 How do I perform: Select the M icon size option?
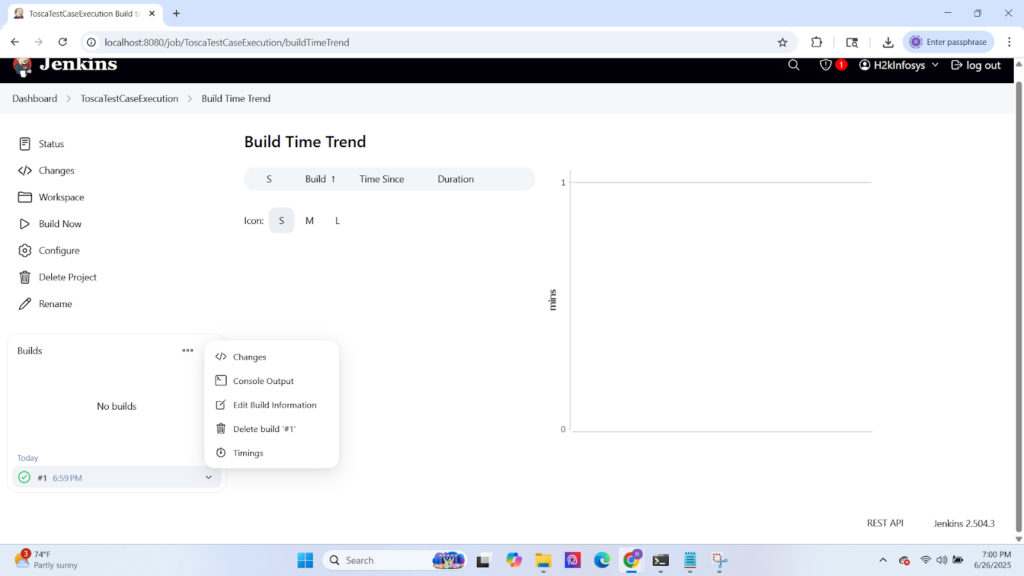click(x=309, y=220)
